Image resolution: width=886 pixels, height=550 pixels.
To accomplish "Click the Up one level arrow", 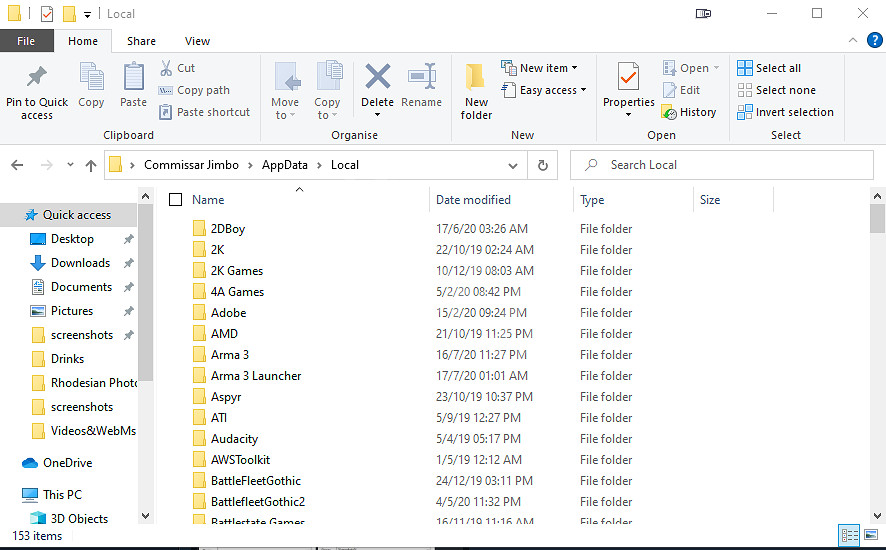I will pyautogui.click(x=91, y=165).
